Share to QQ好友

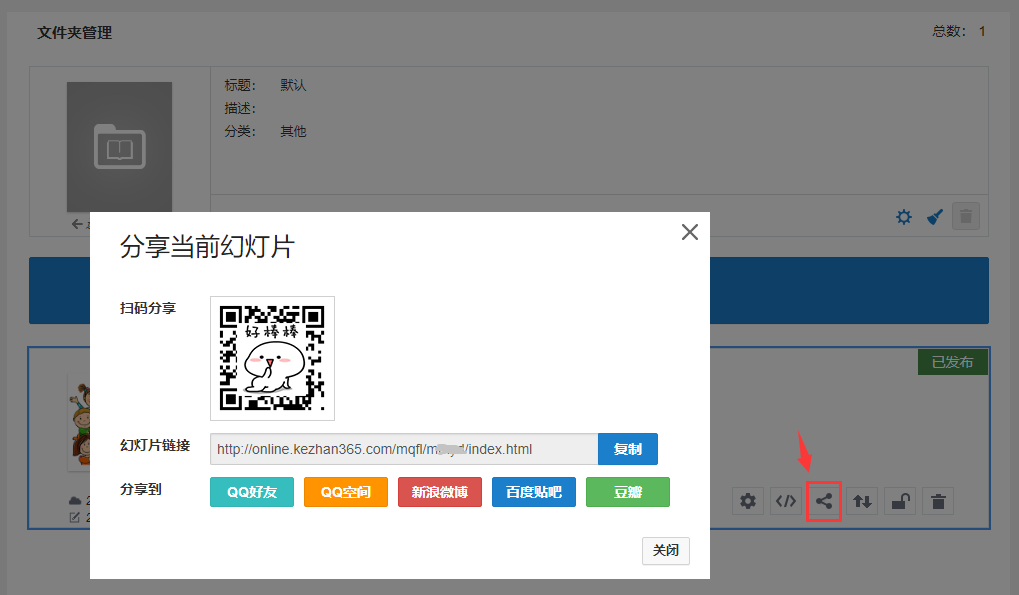(252, 492)
